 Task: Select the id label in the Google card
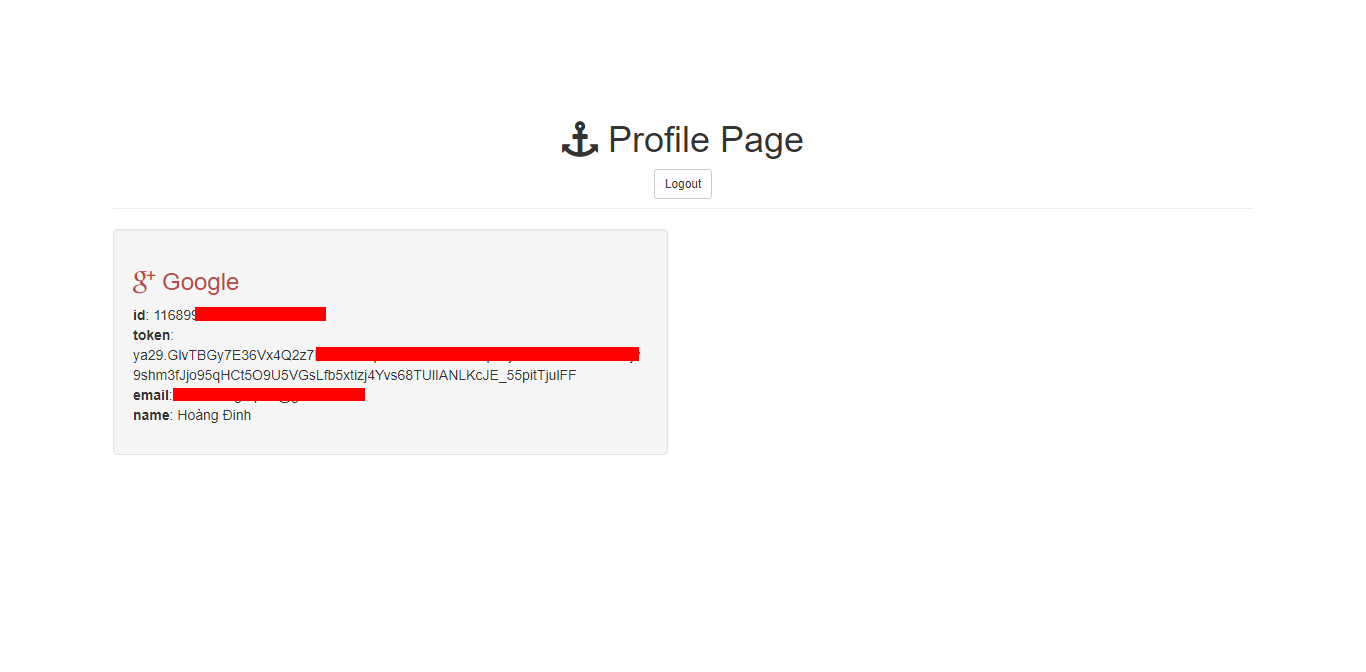click(x=139, y=315)
